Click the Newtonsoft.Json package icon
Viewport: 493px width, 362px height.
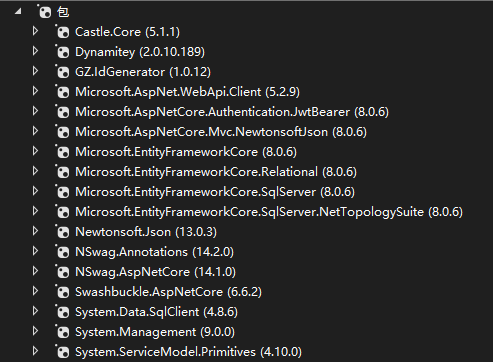tap(63, 232)
